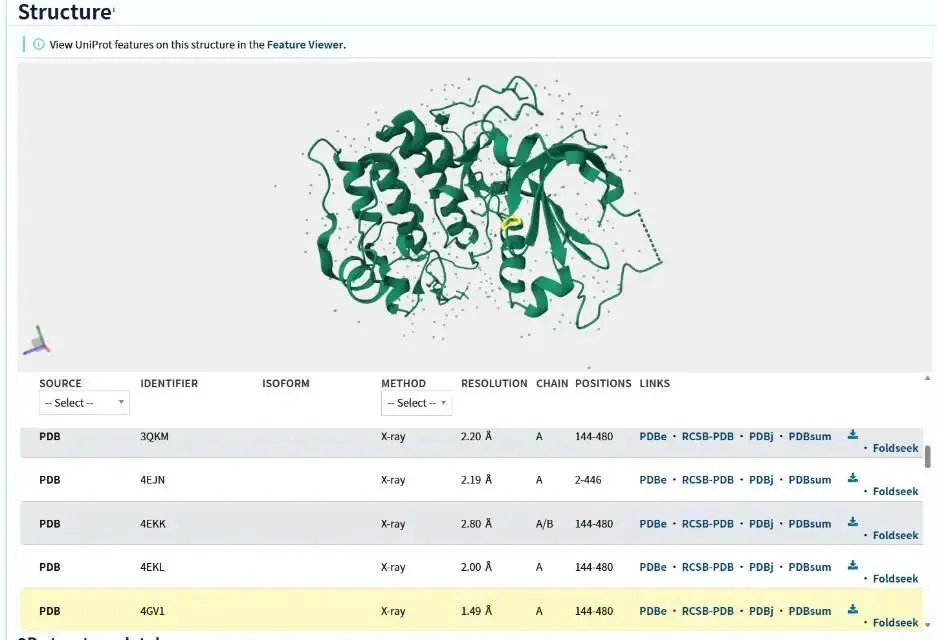Download the 4EKK structure file
Screen dimensions: 937x640
[852, 522]
